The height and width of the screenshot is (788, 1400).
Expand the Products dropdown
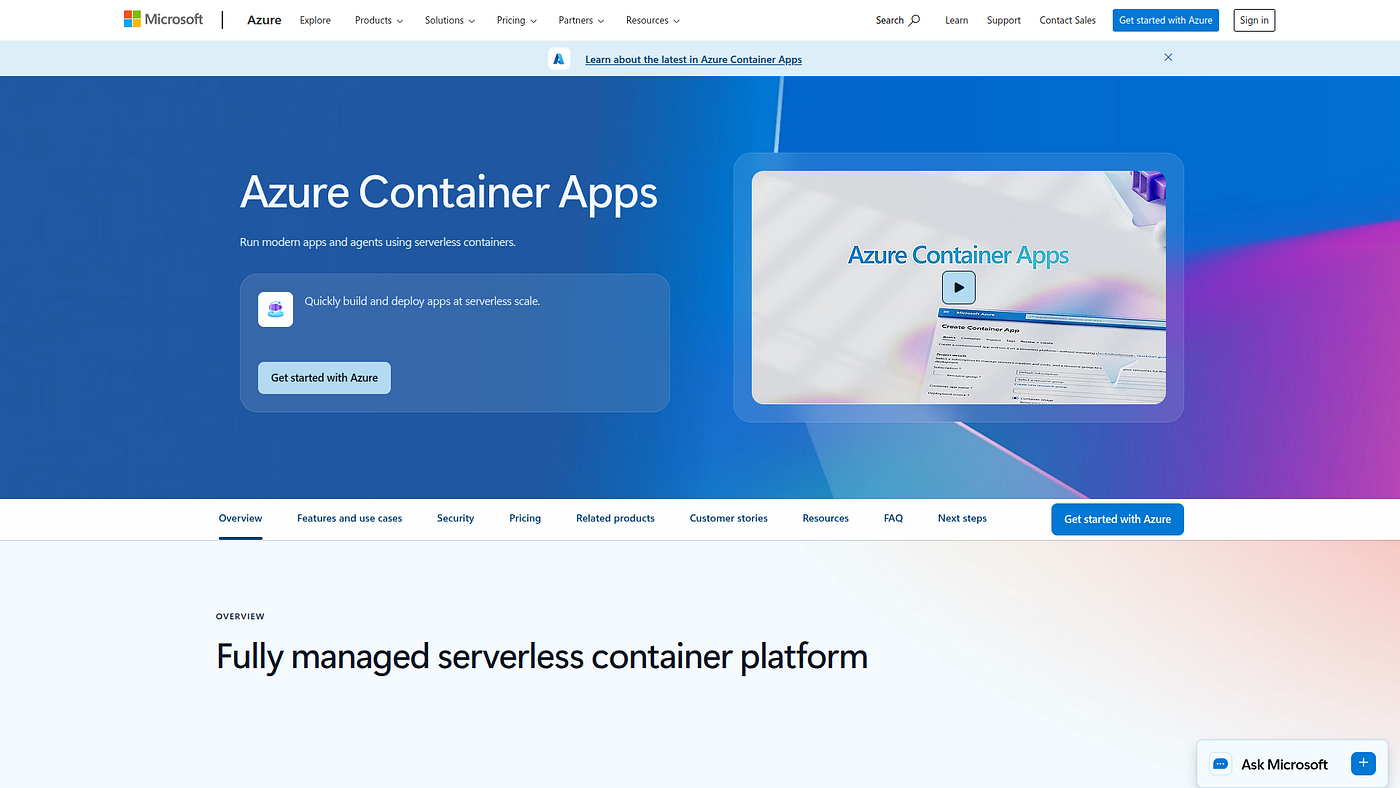click(x=379, y=20)
